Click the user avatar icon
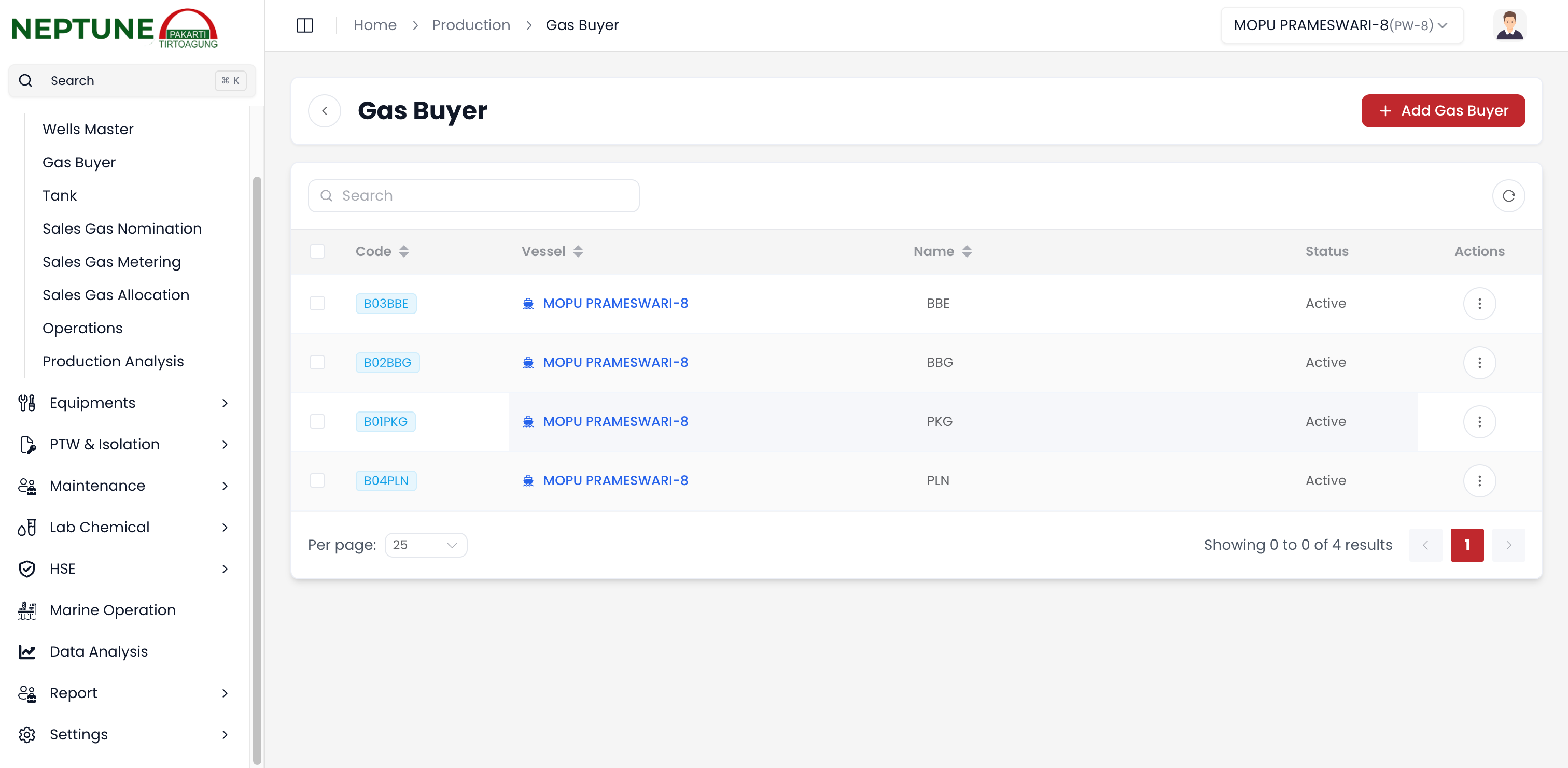 tap(1509, 25)
